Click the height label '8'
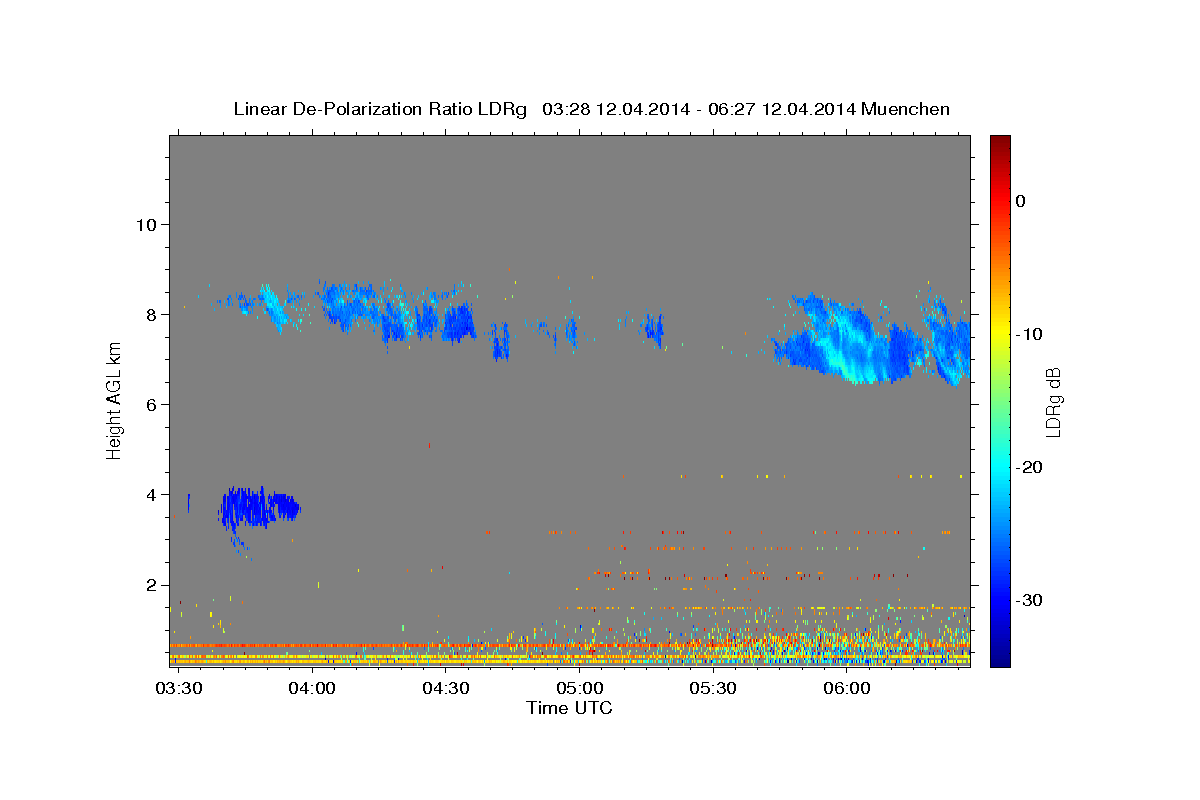Screen dimensions: 1200x800 [150, 314]
